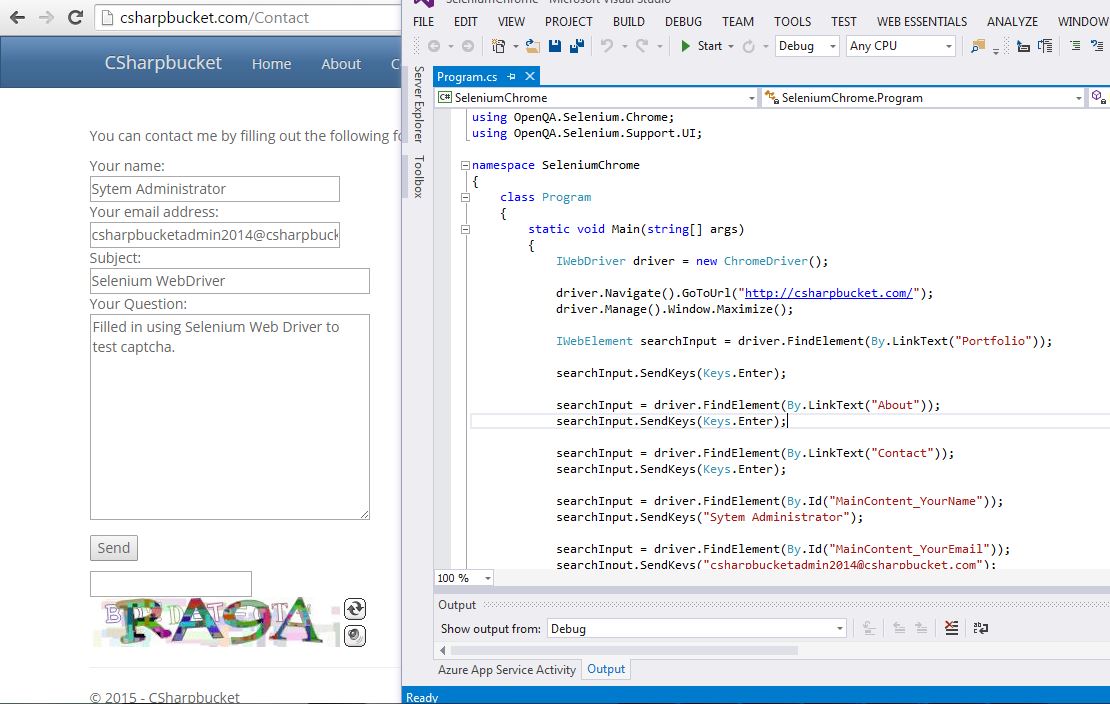Open the SeleniumChrome project navigation dropdown
This screenshot has width=1110, height=704.
click(597, 98)
